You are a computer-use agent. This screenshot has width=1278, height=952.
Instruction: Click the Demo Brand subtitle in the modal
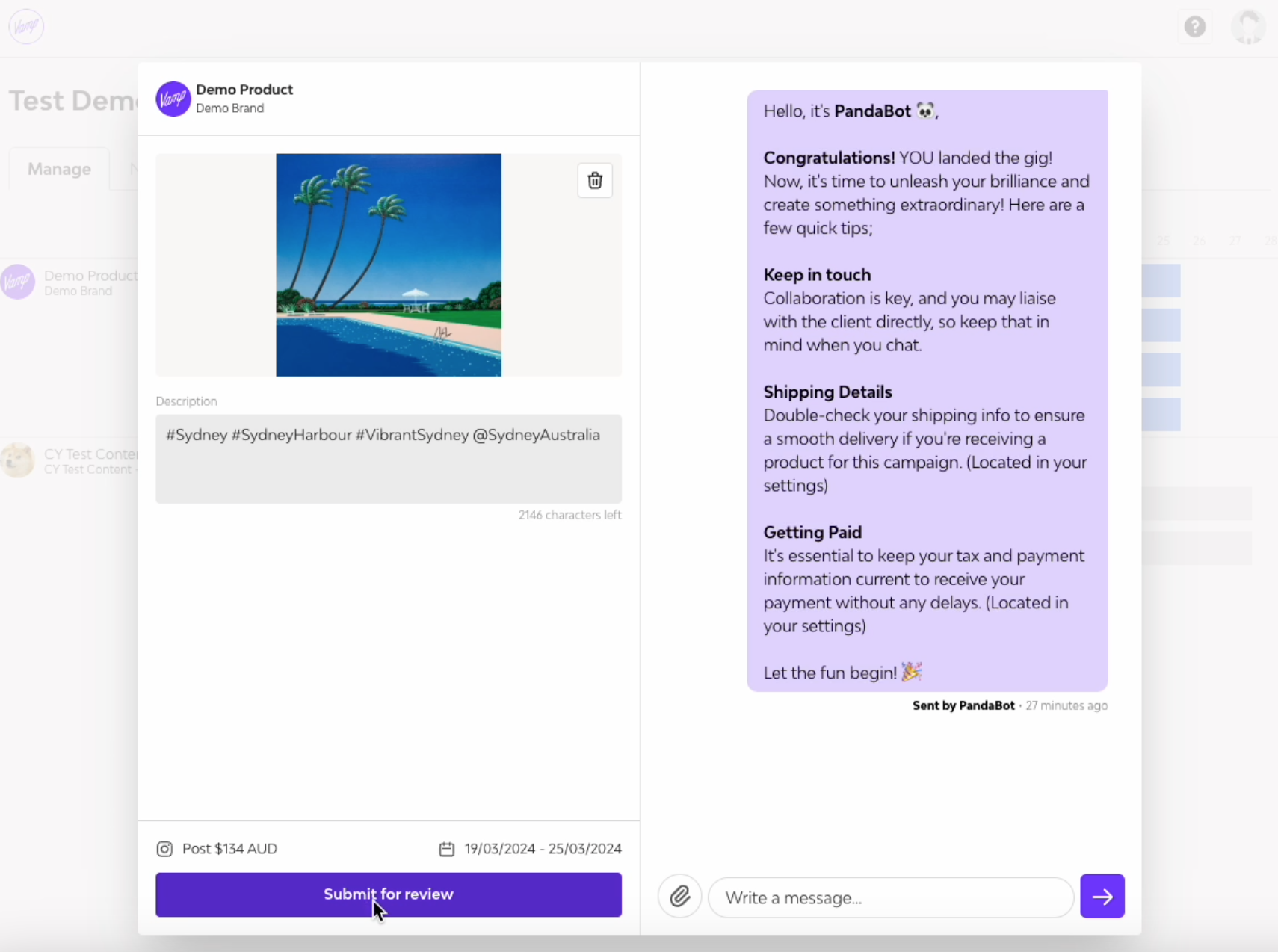point(229,108)
